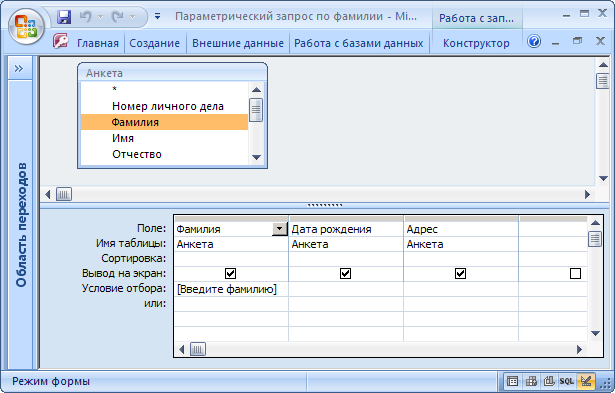Select Имя field in Анкета list
The height and width of the screenshot is (393, 615).
pos(164,138)
